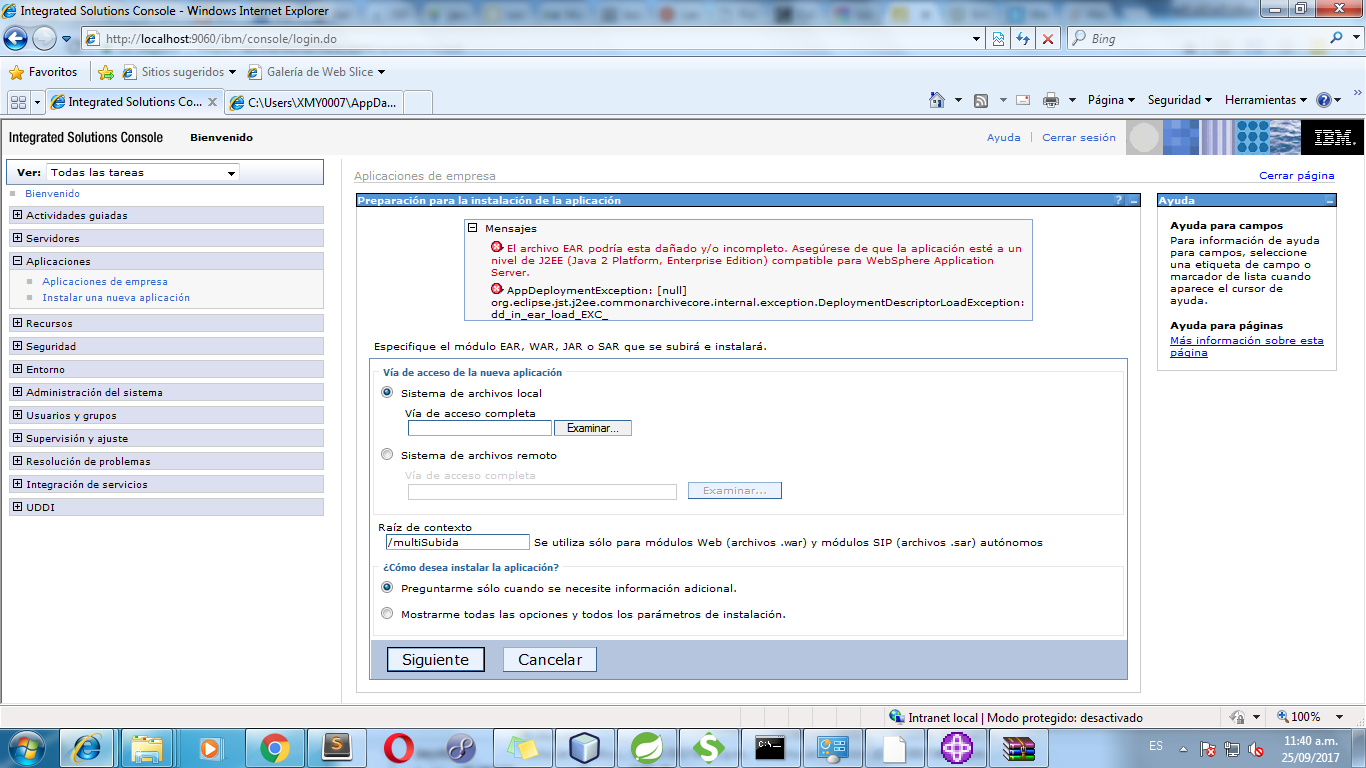Open Windows Explorer folder taskbar icon
This screenshot has height=768, width=1366.
147,747
